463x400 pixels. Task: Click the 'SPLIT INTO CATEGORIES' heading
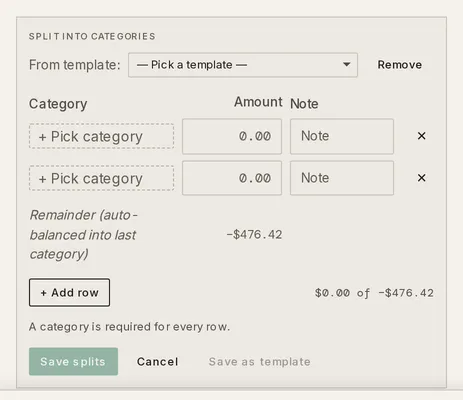[x=92, y=36]
